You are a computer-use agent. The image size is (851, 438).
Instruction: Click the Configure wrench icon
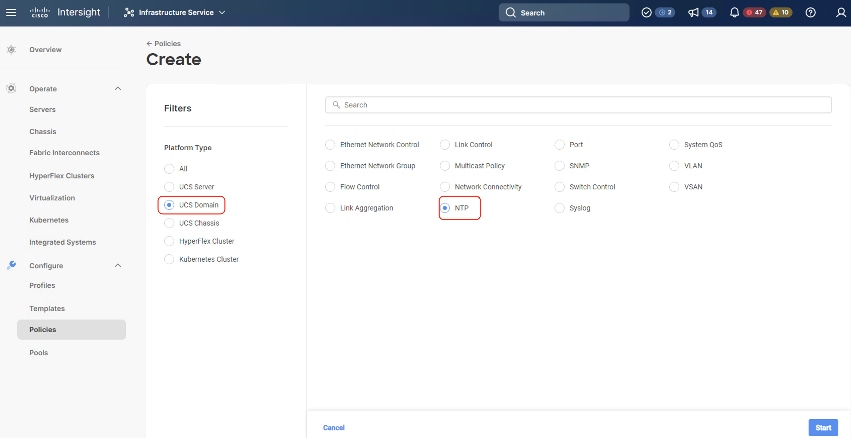click(x=11, y=265)
